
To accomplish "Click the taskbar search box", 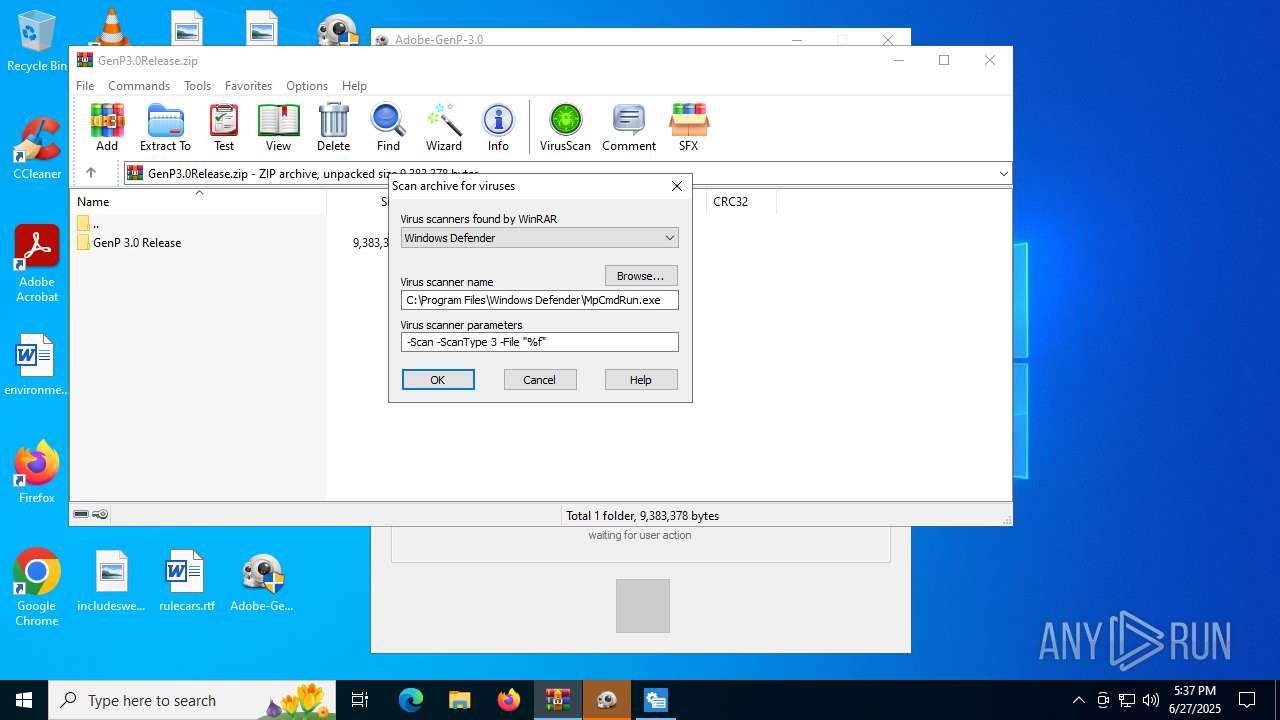I will pyautogui.click(x=191, y=700).
